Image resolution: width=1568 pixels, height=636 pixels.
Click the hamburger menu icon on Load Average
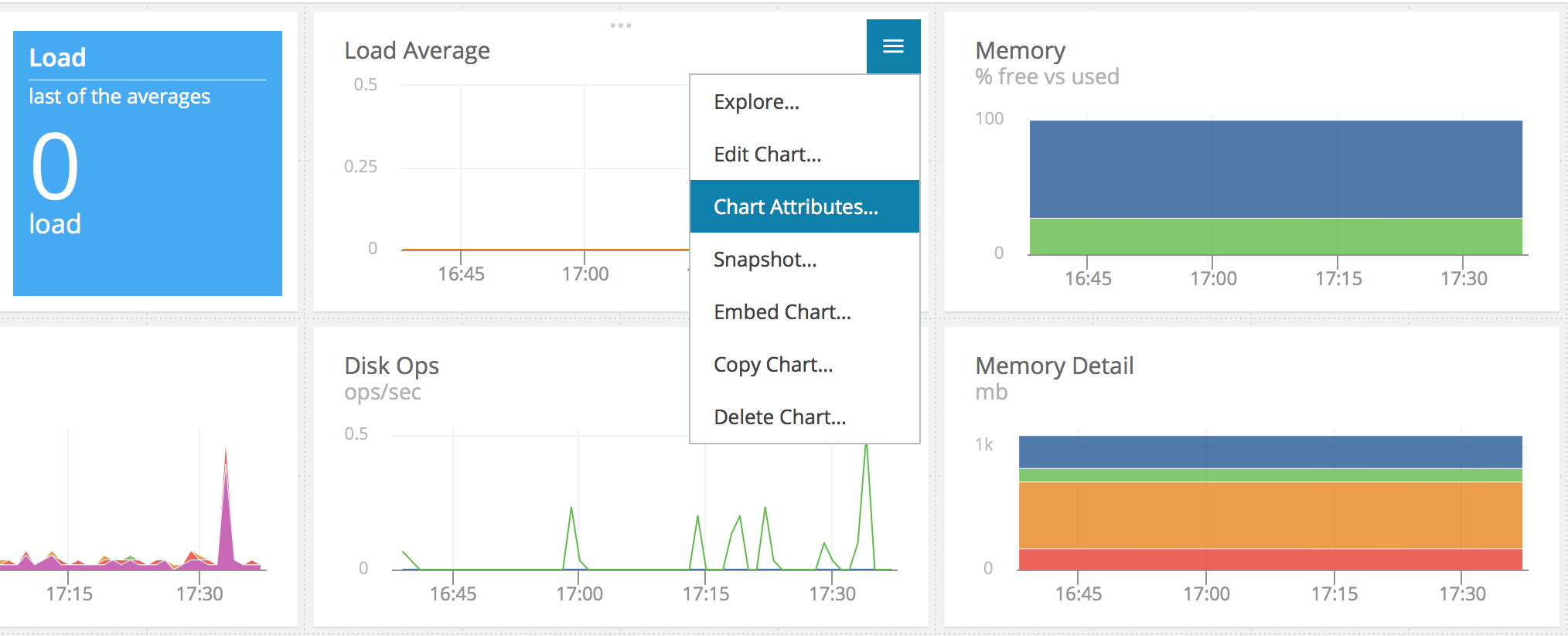click(893, 46)
